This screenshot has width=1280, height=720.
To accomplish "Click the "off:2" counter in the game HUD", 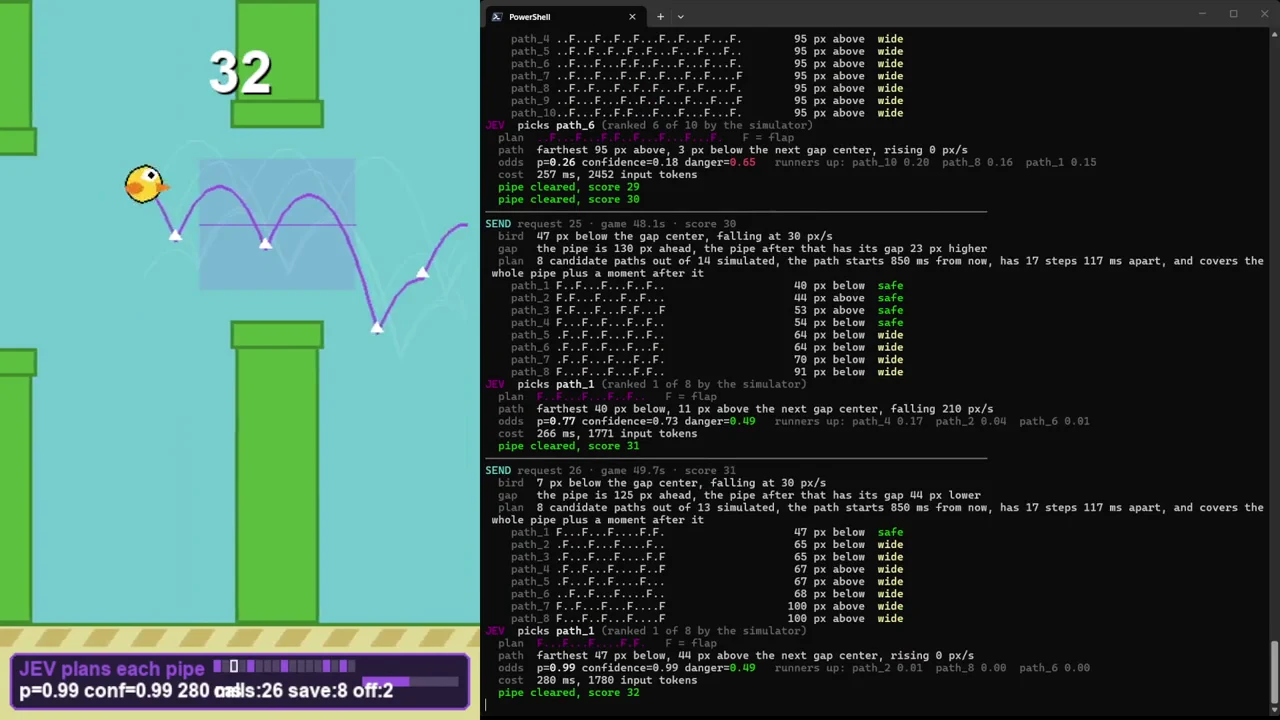I will tap(374, 691).
